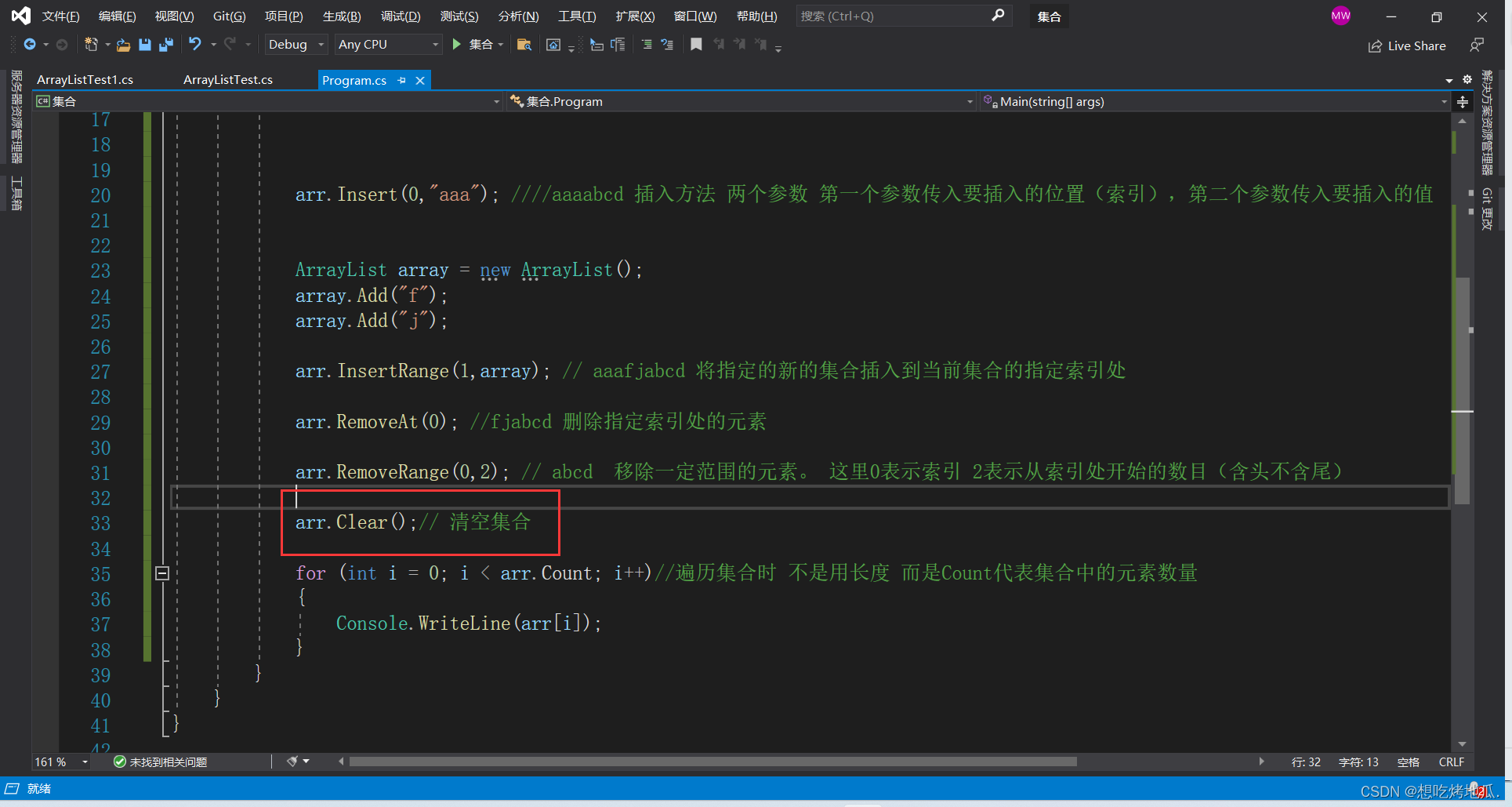
Task: Open the 扩展(X) menu
Action: coord(635,16)
